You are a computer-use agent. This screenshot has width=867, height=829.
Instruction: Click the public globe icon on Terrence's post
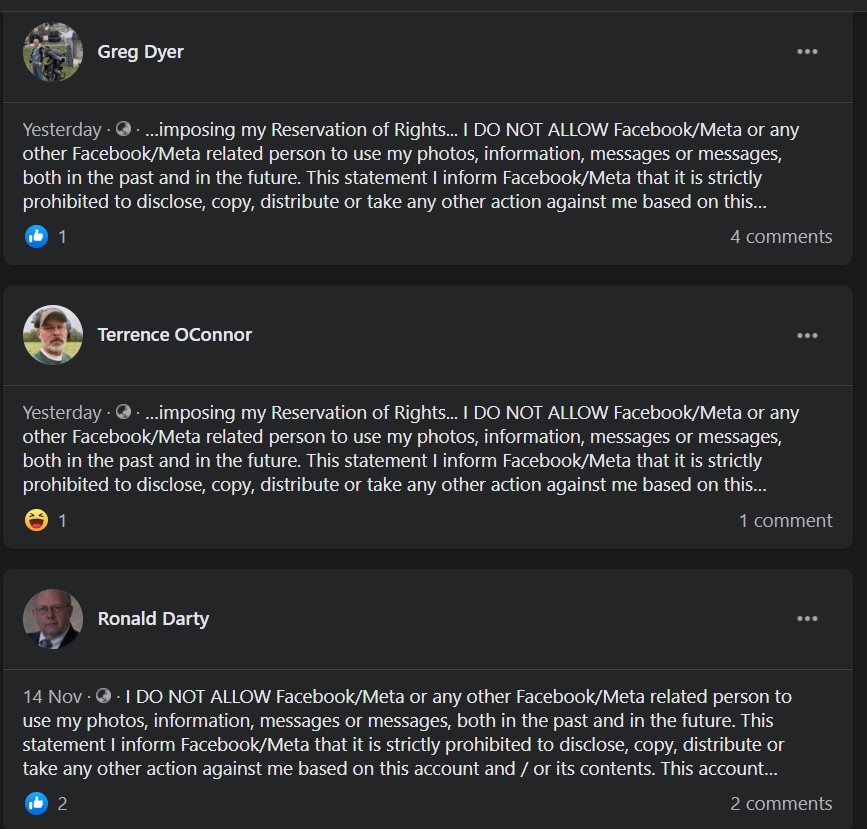(x=124, y=413)
